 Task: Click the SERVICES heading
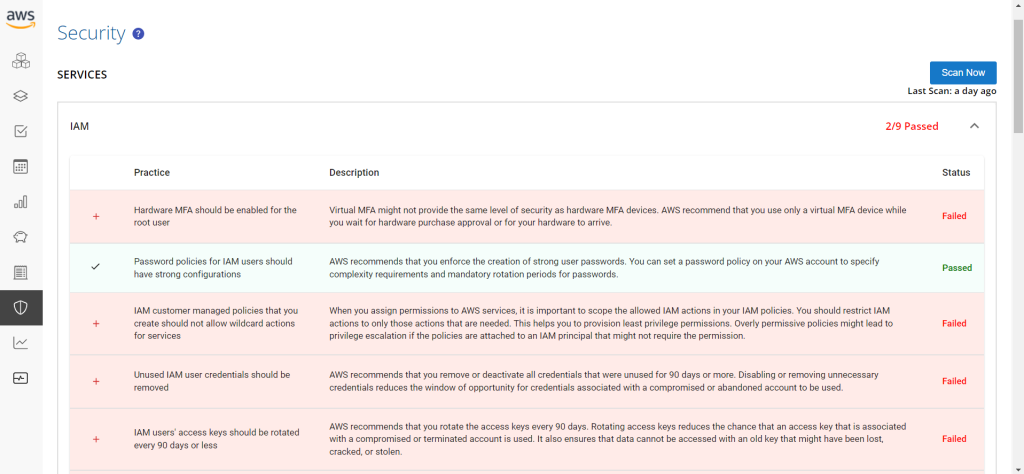pyautogui.click(x=82, y=74)
